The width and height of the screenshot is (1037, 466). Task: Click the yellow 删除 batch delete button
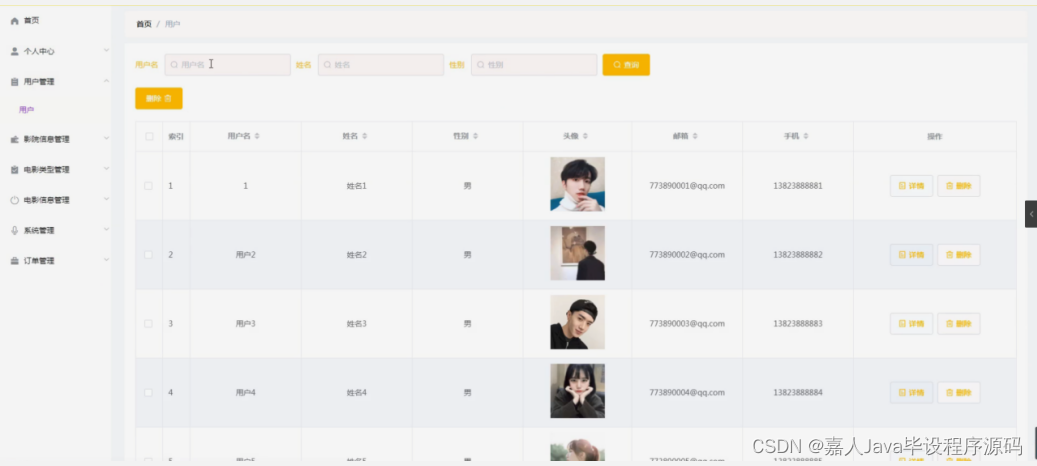tap(159, 98)
